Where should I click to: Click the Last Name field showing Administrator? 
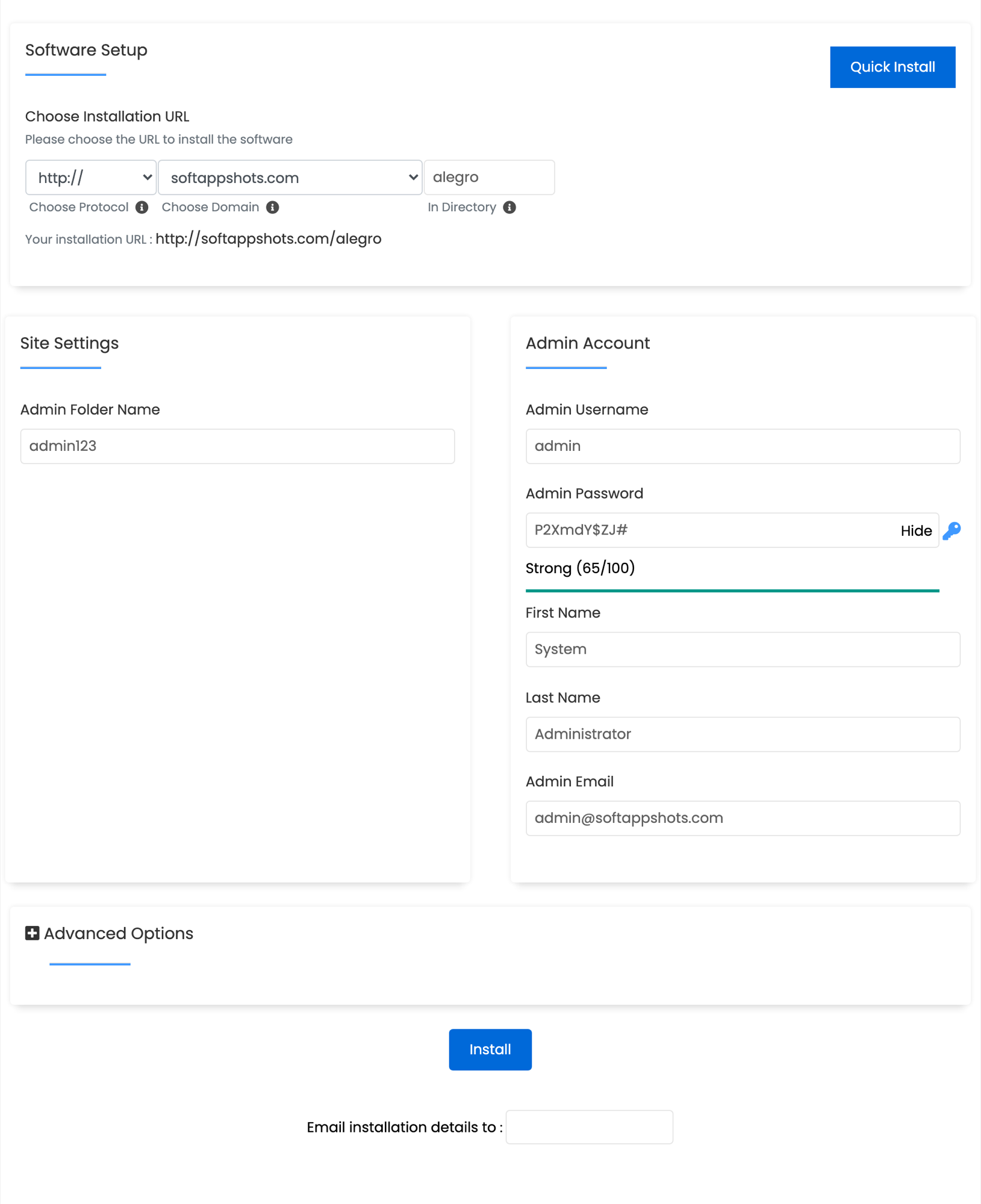tap(743, 734)
